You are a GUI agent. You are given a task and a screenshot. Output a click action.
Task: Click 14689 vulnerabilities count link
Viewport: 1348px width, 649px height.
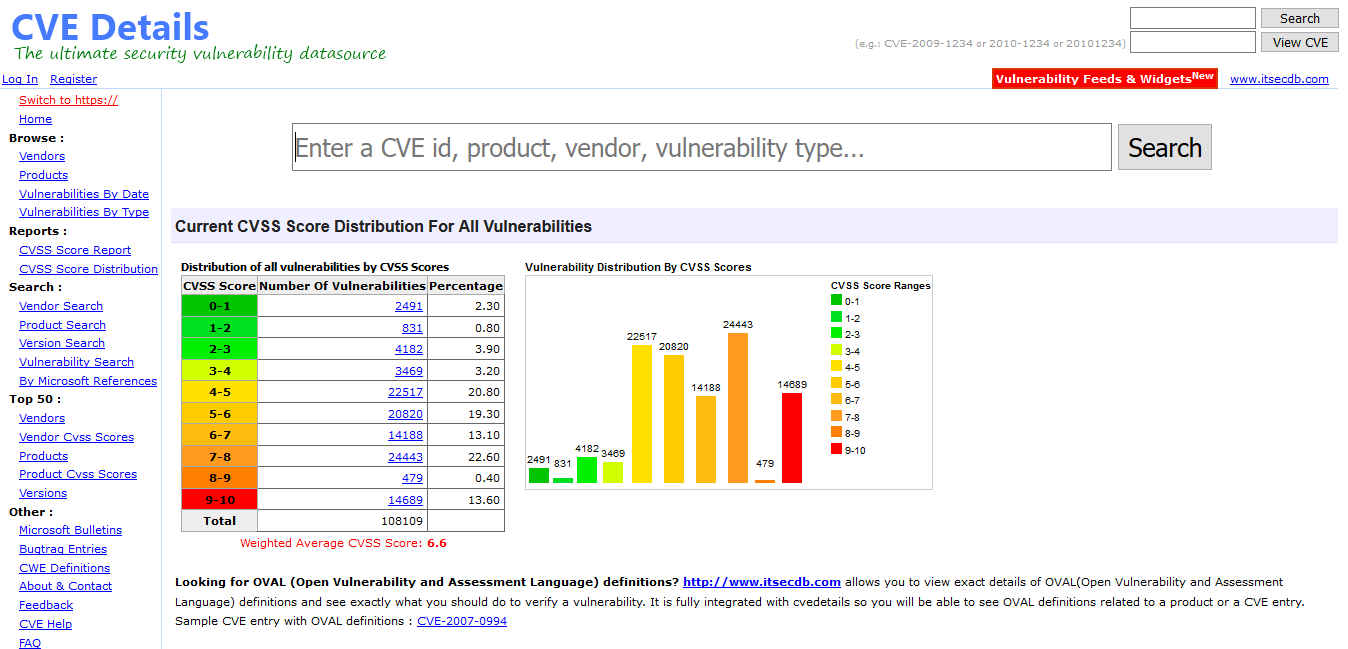click(x=405, y=500)
